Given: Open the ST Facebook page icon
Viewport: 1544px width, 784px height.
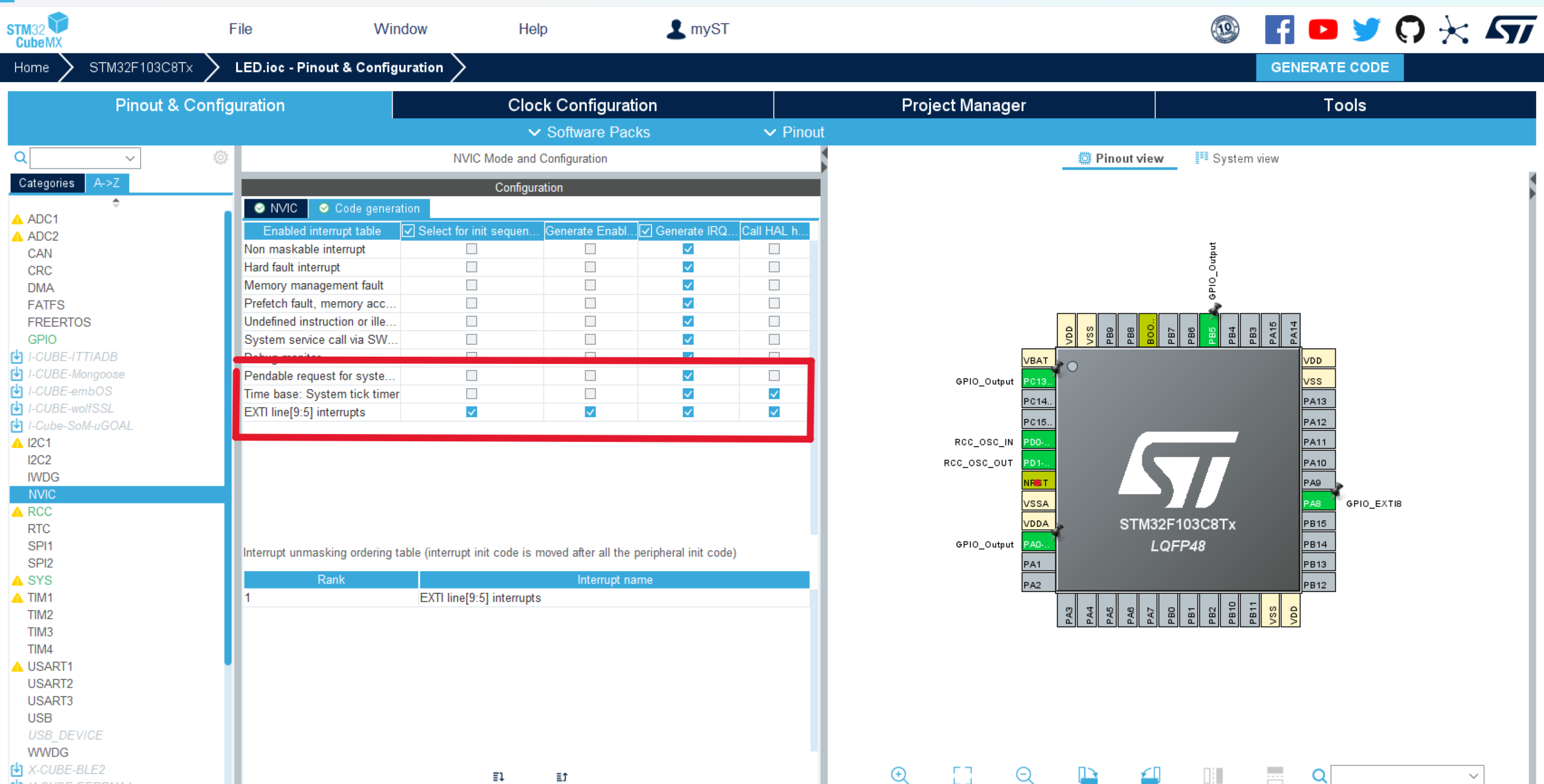Looking at the screenshot, I should click(1279, 30).
